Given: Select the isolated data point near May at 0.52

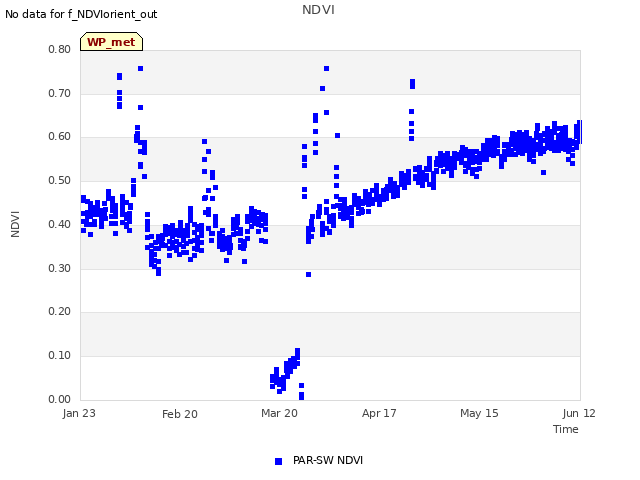Looking at the screenshot, I should pyautogui.click(x=543, y=173).
